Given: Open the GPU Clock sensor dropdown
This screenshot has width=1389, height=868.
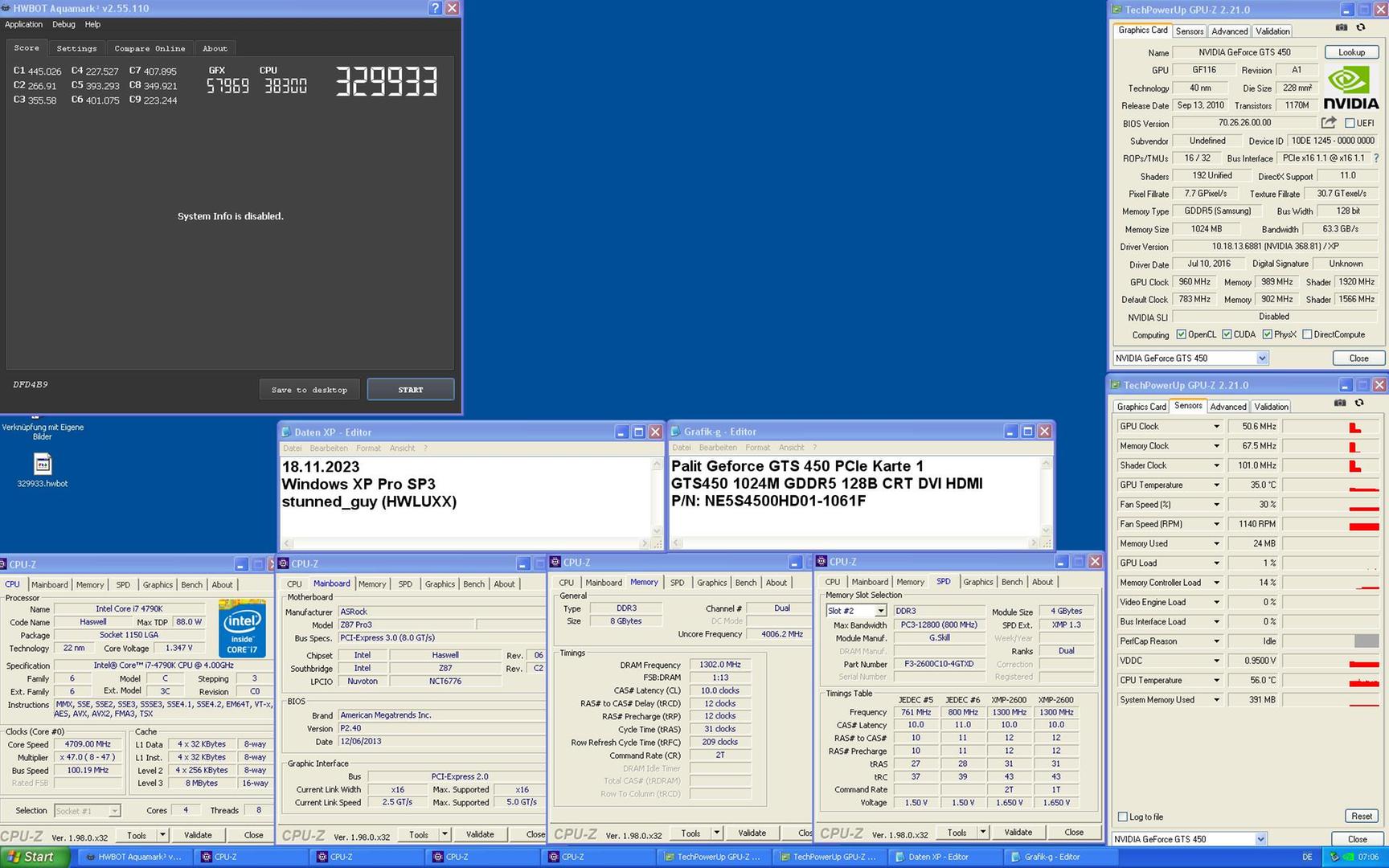Looking at the screenshot, I should click(1216, 427).
